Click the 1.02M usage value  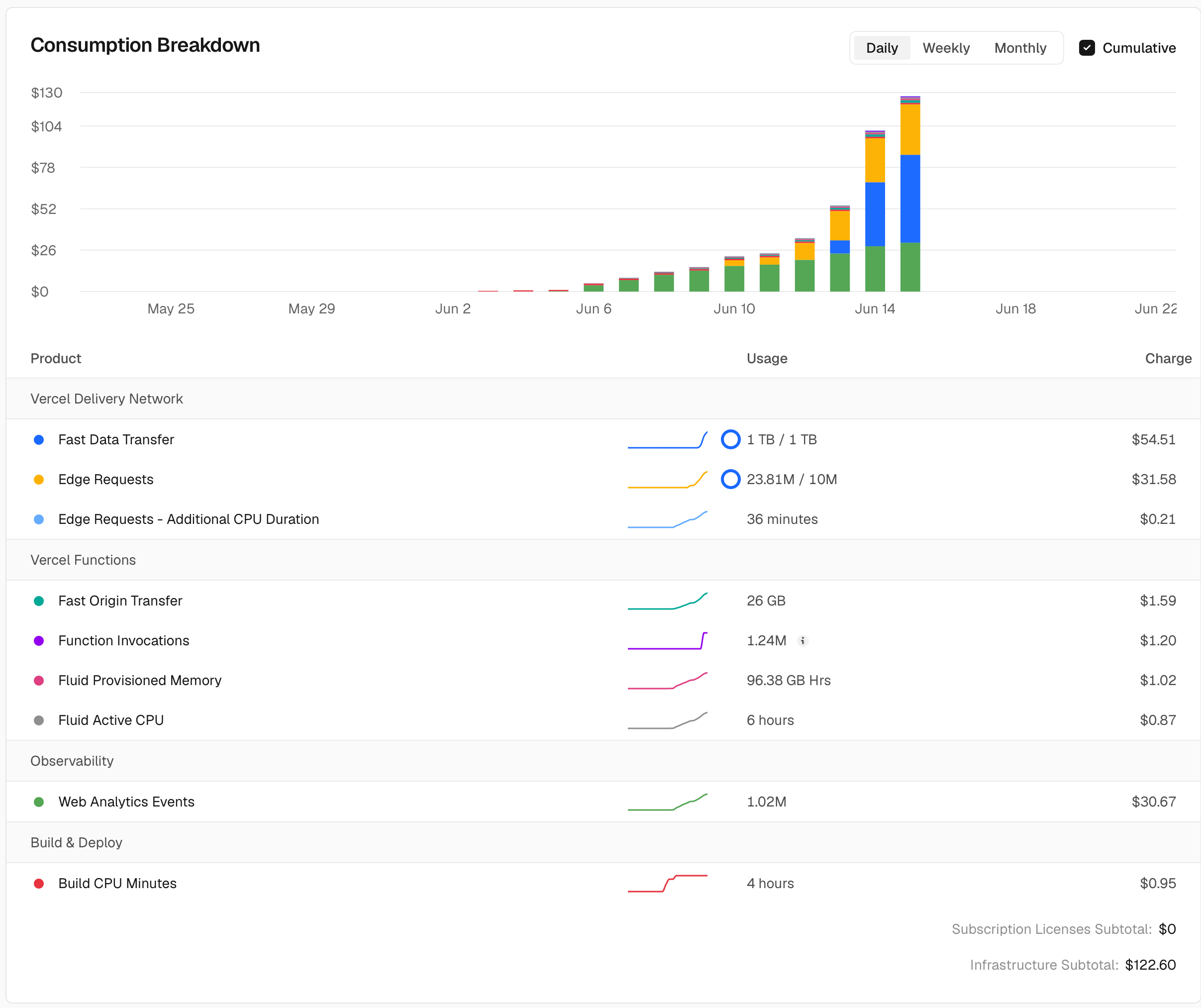click(x=766, y=802)
